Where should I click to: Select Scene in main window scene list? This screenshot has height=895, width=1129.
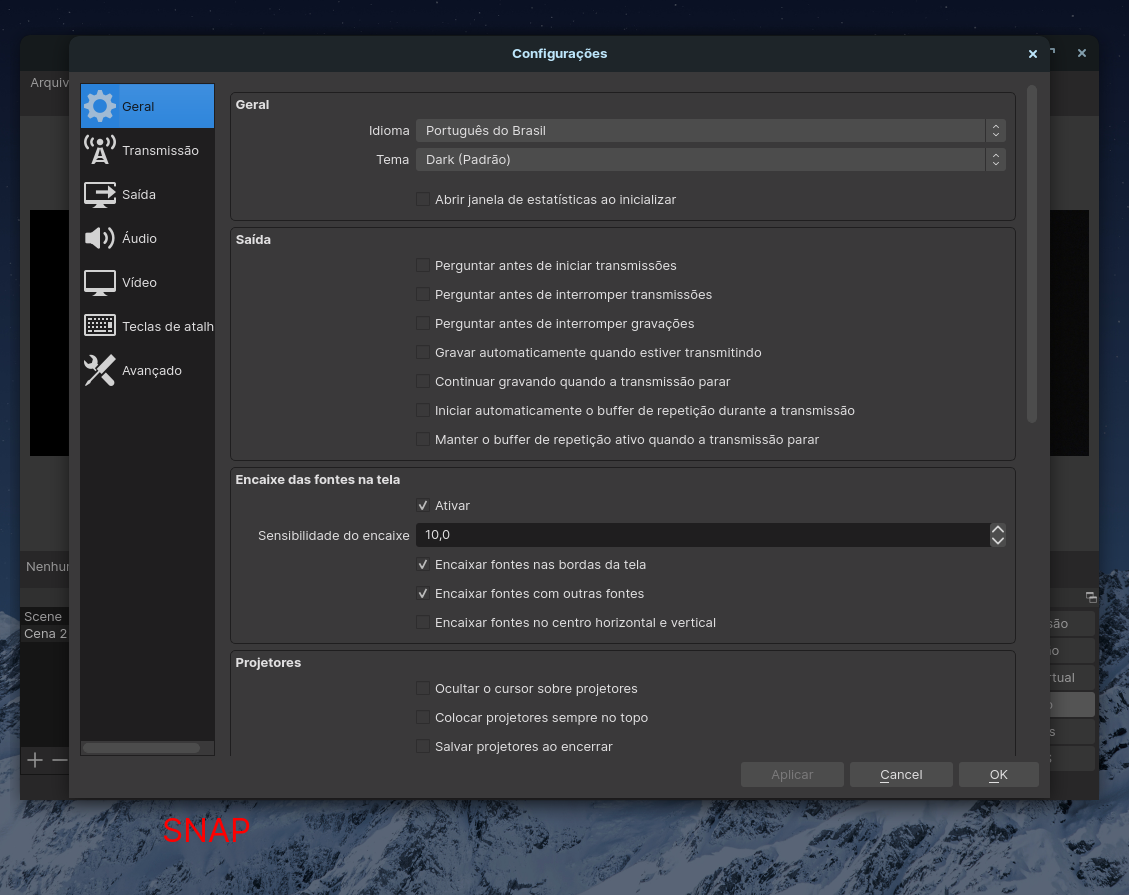pos(42,616)
